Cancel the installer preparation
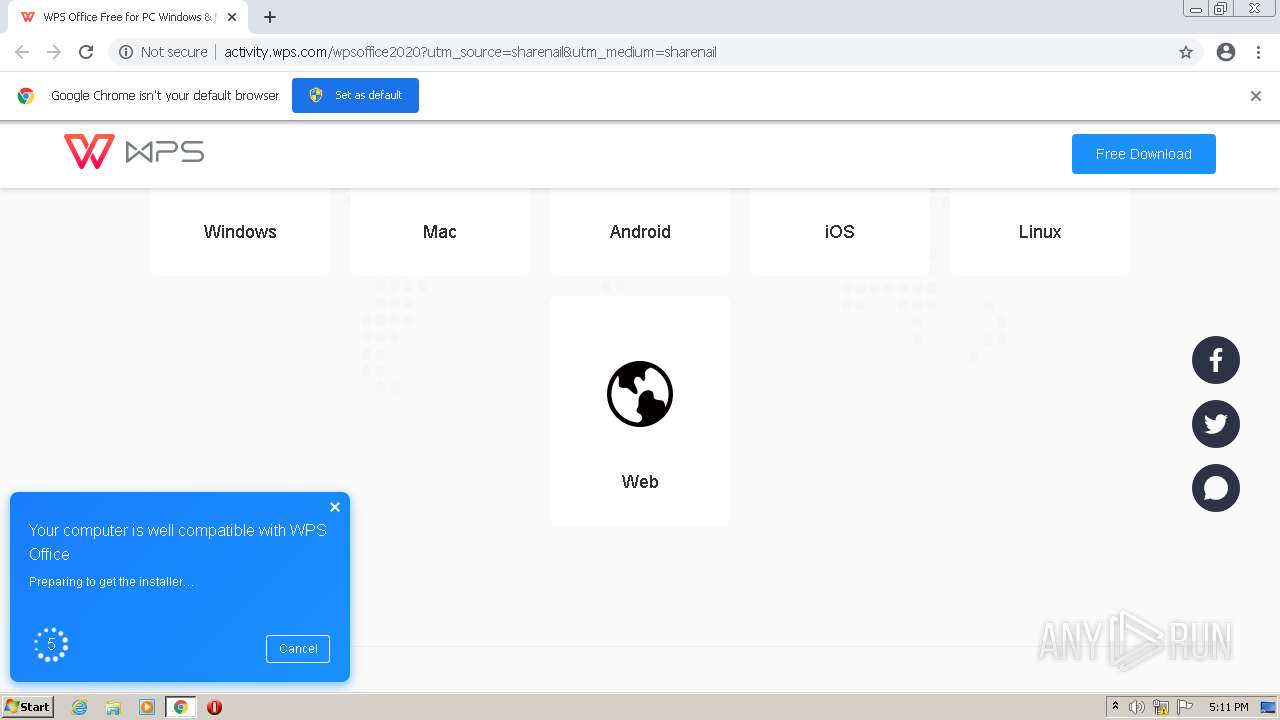 point(298,648)
